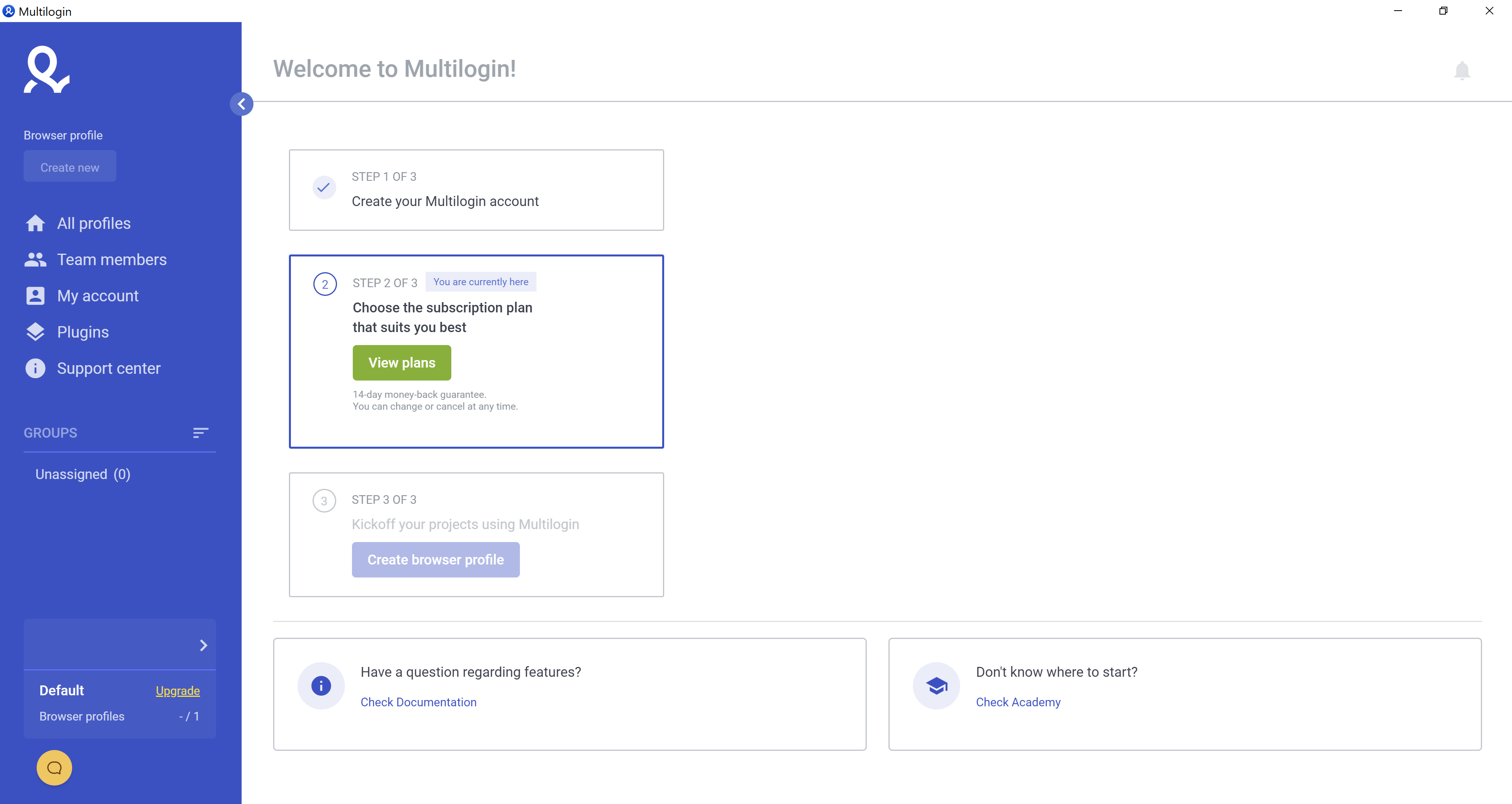The height and width of the screenshot is (804, 1512).
Task: Click the Step 3 number circle
Action: (324, 501)
